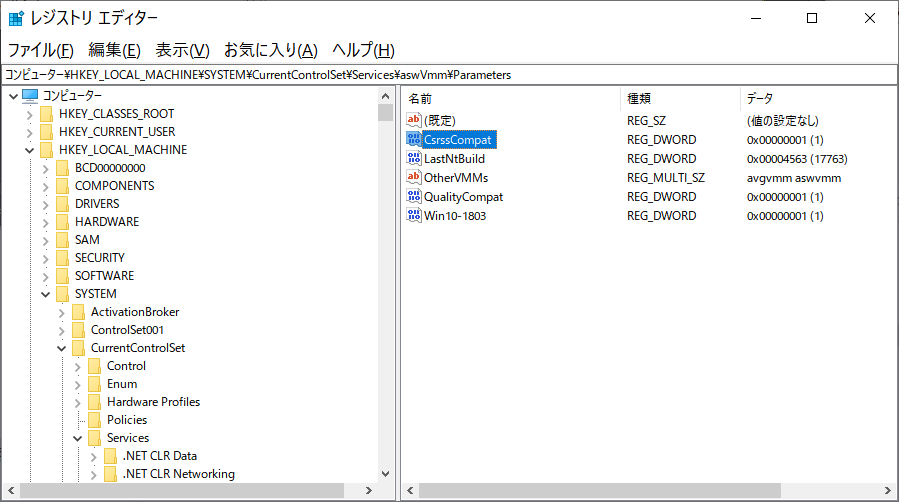Click the DWORD icon beside LastNtBuild
899x502 pixels.
[413, 158]
